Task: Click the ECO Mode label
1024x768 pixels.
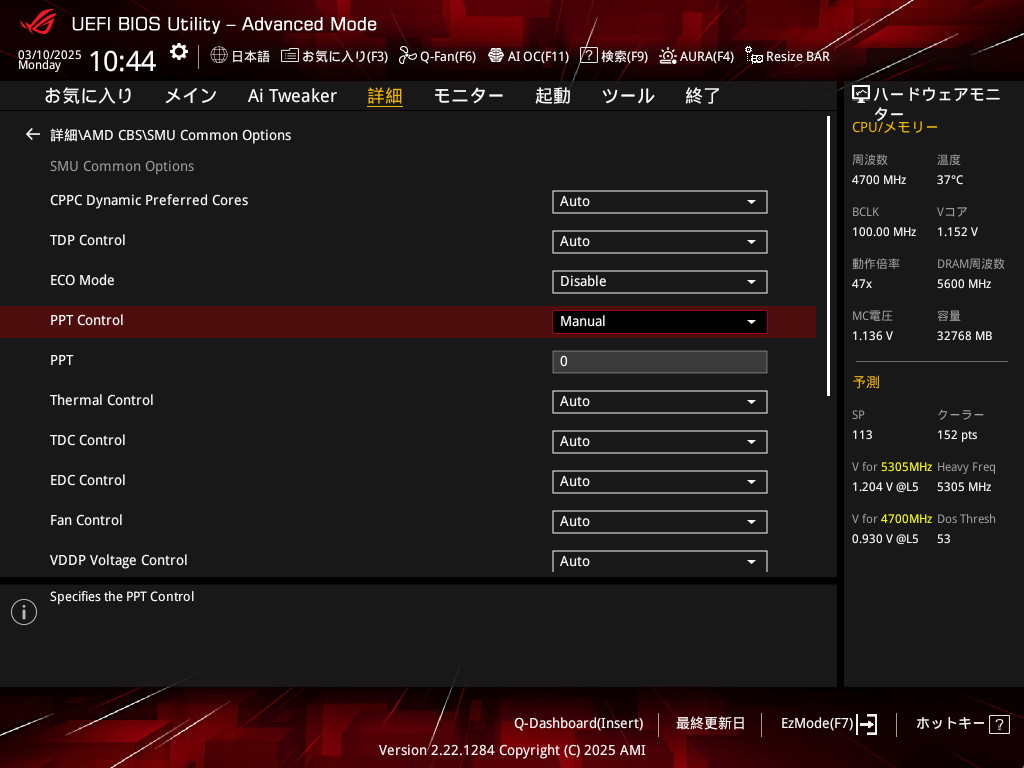Action: 82,280
